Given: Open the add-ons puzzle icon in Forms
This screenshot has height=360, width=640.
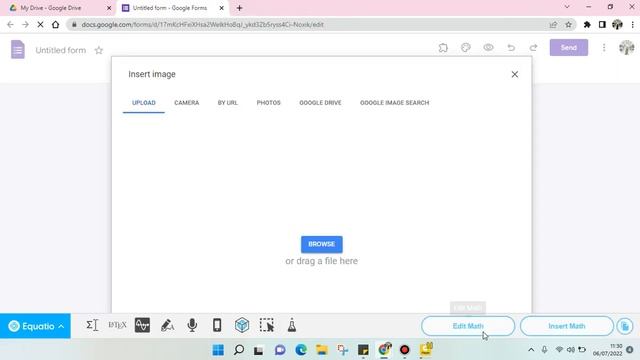Looking at the screenshot, I should click(443, 48).
